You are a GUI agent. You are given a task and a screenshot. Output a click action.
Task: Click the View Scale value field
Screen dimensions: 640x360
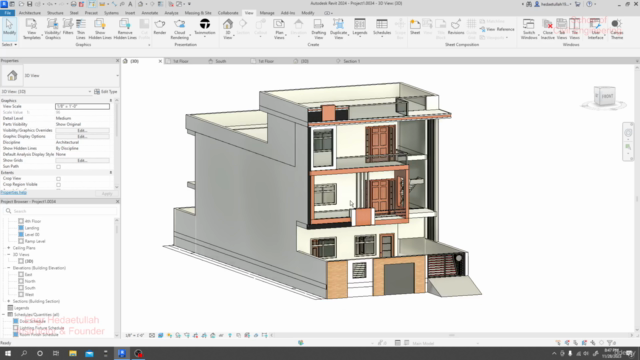pyautogui.click(x=82, y=106)
